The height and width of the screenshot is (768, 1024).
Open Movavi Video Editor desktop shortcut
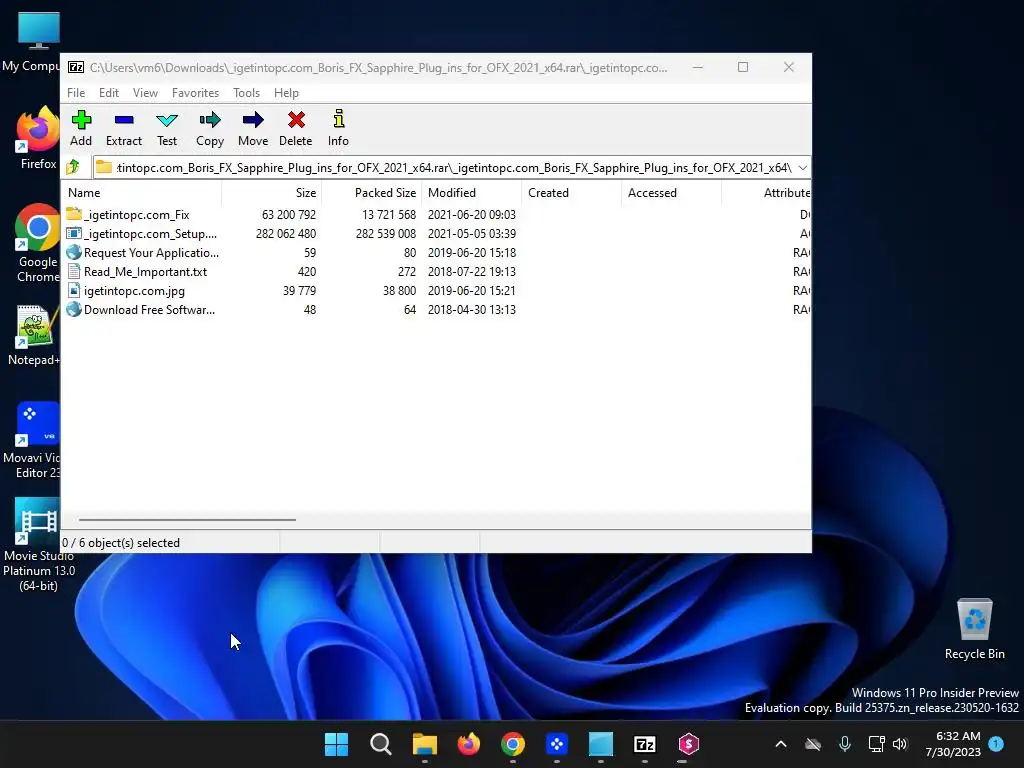click(x=34, y=439)
